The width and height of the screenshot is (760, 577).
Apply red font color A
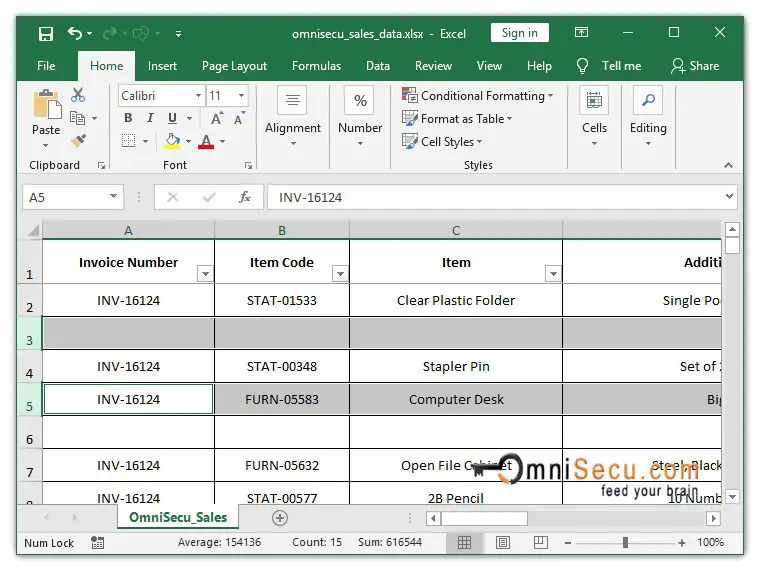click(206, 142)
